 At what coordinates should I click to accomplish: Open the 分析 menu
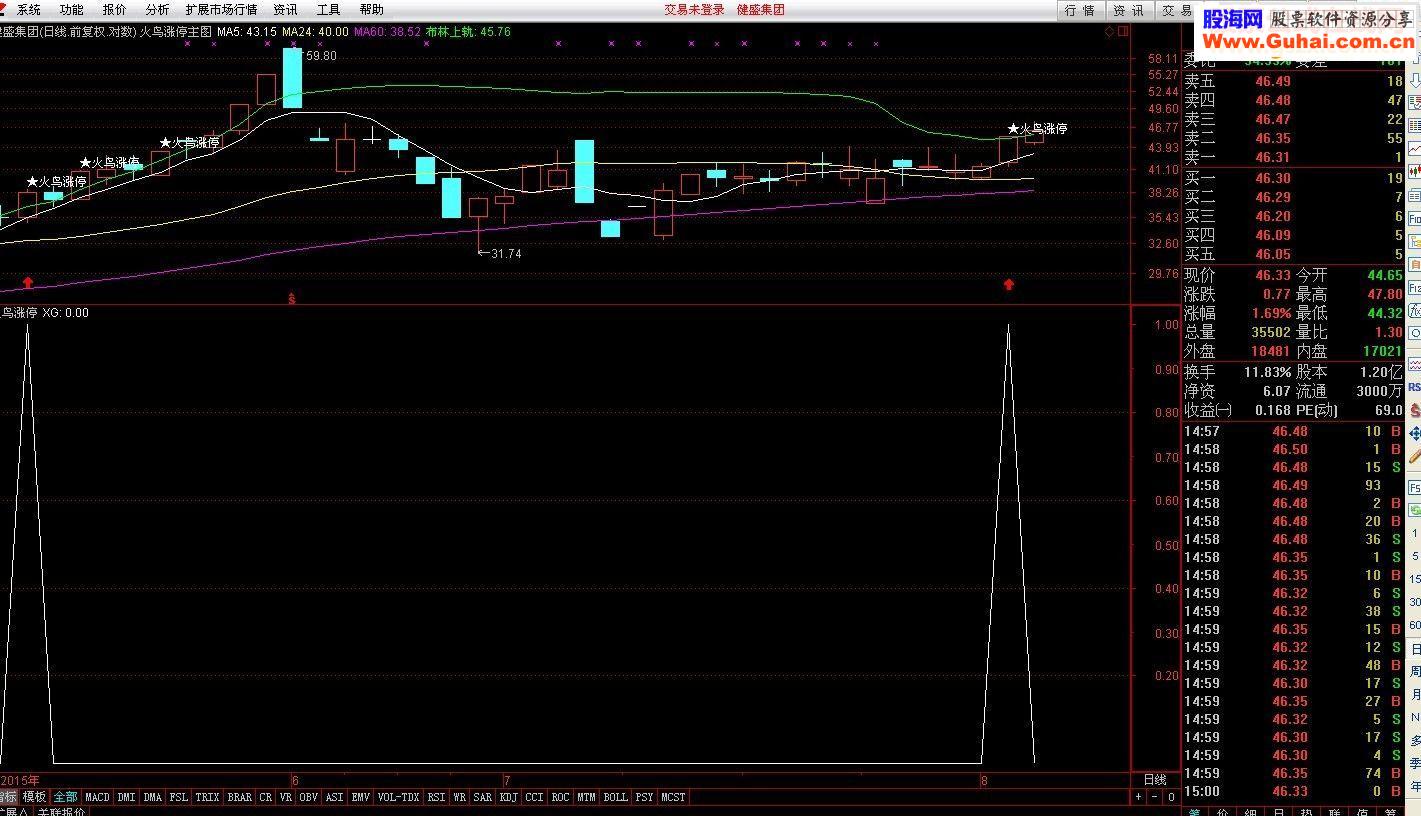click(157, 10)
